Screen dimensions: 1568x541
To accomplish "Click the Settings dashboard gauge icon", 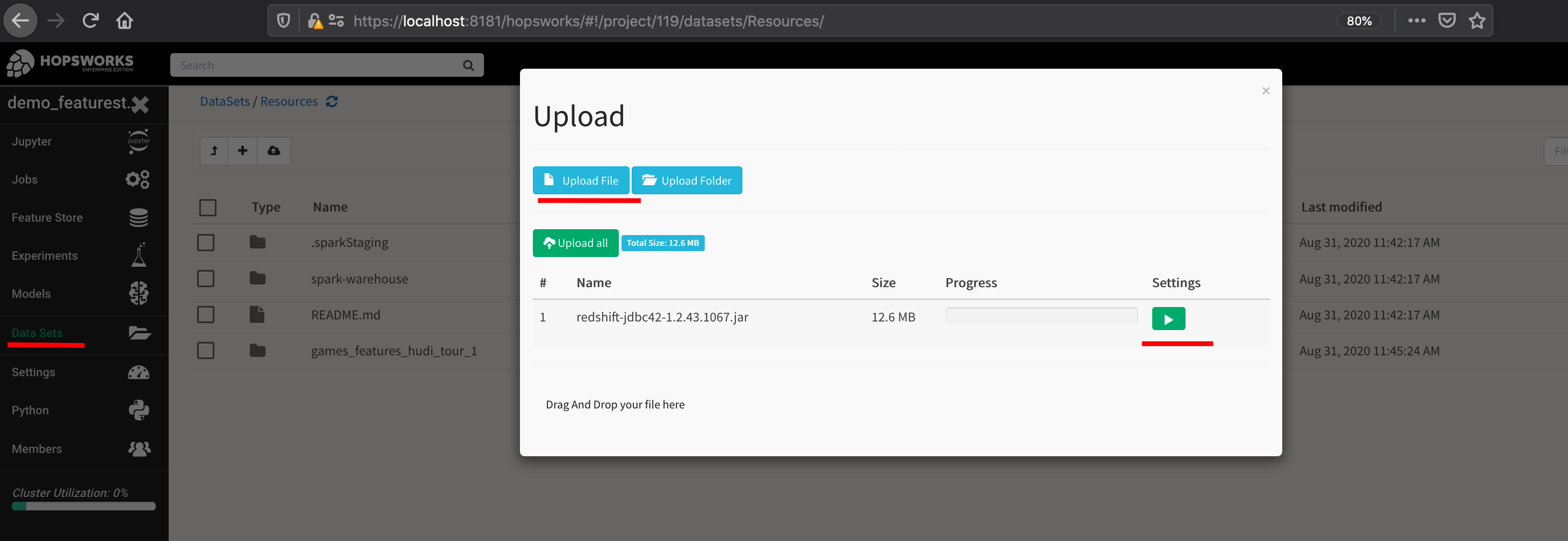I will pos(139,372).
